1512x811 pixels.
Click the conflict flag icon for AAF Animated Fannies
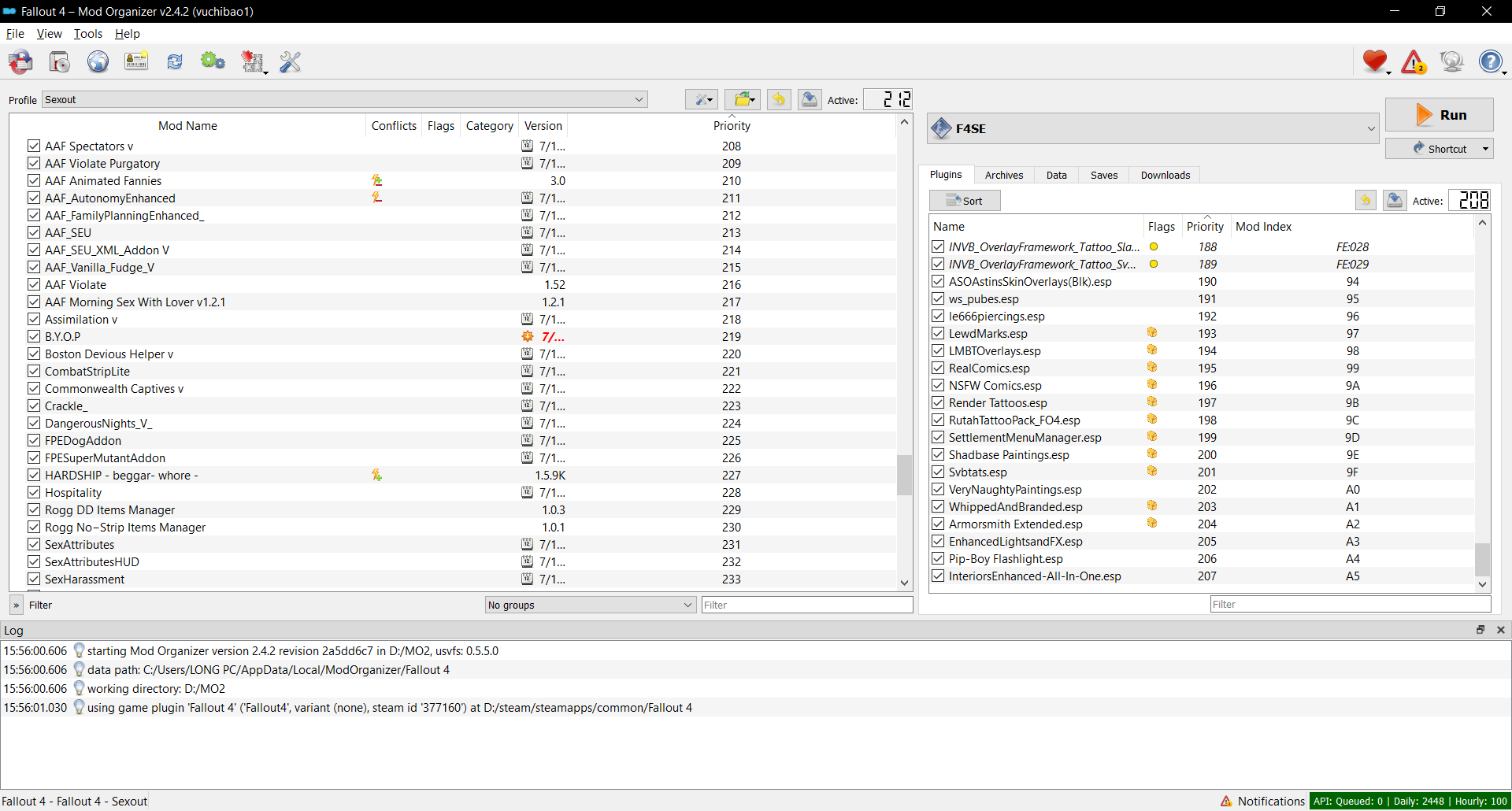(x=377, y=181)
